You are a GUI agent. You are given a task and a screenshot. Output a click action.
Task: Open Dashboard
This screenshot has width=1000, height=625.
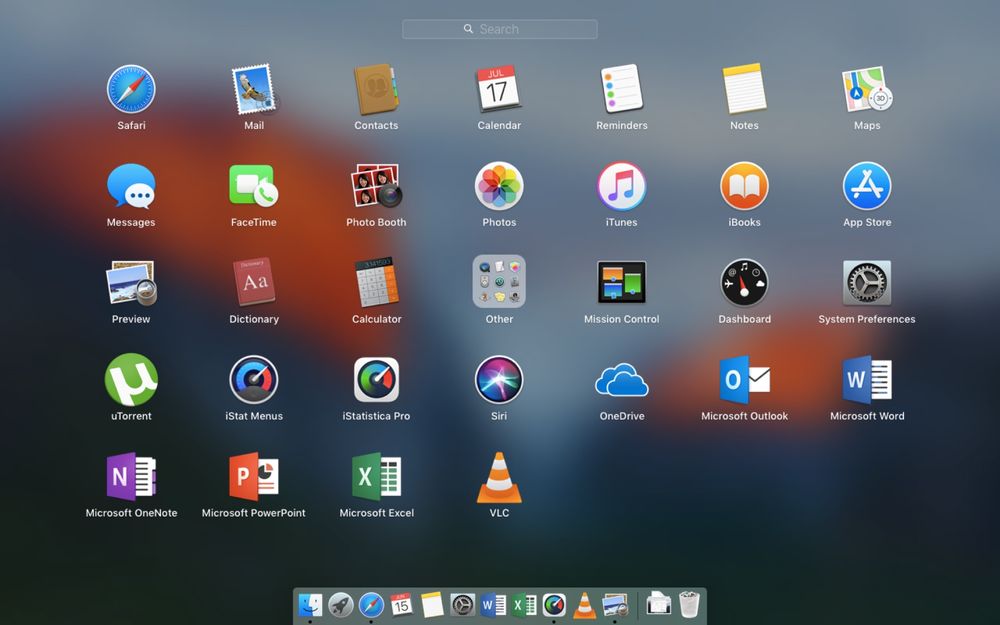click(744, 283)
